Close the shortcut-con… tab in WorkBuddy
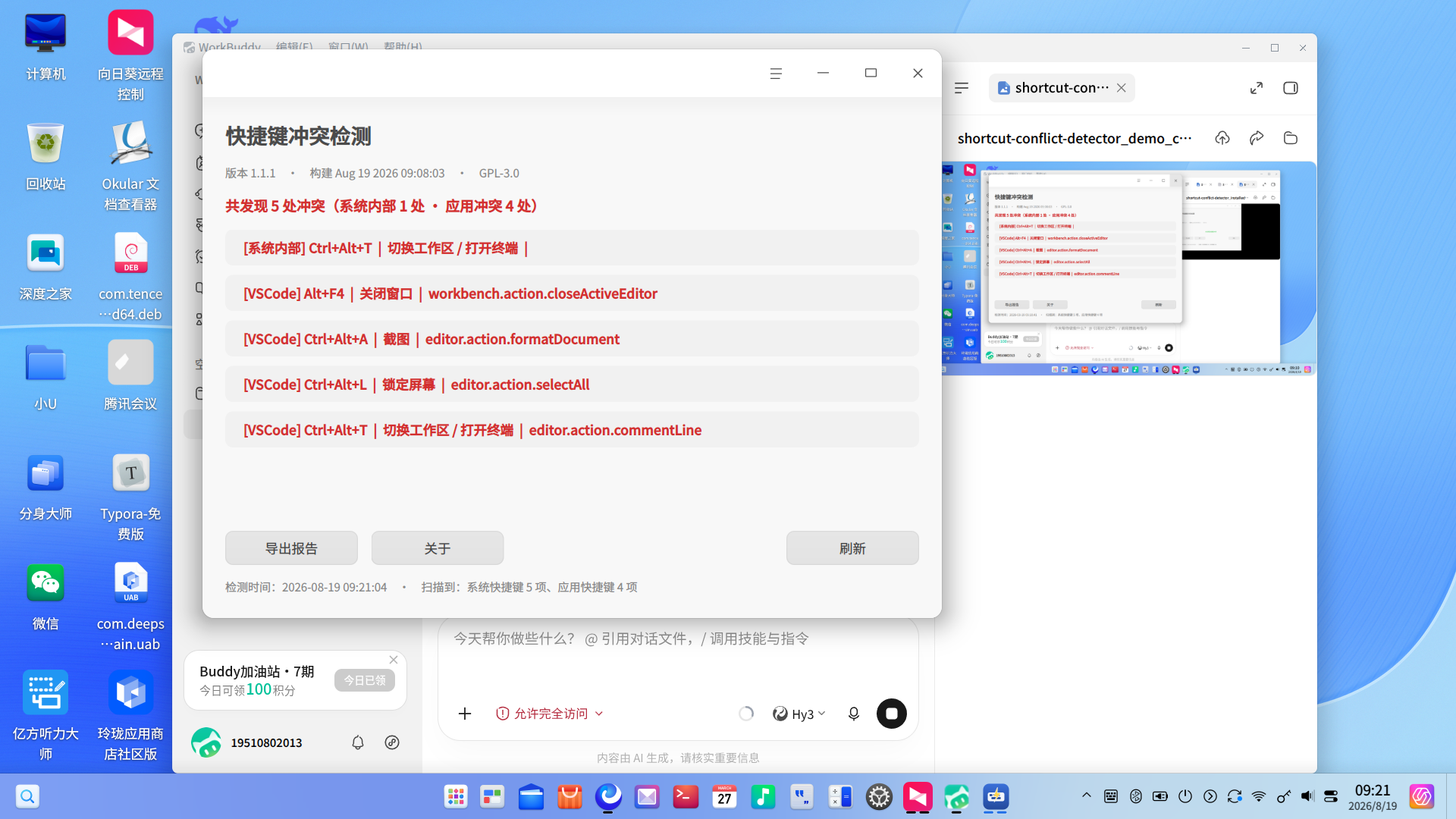Viewport: 1456px width, 819px height. point(1121,88)
